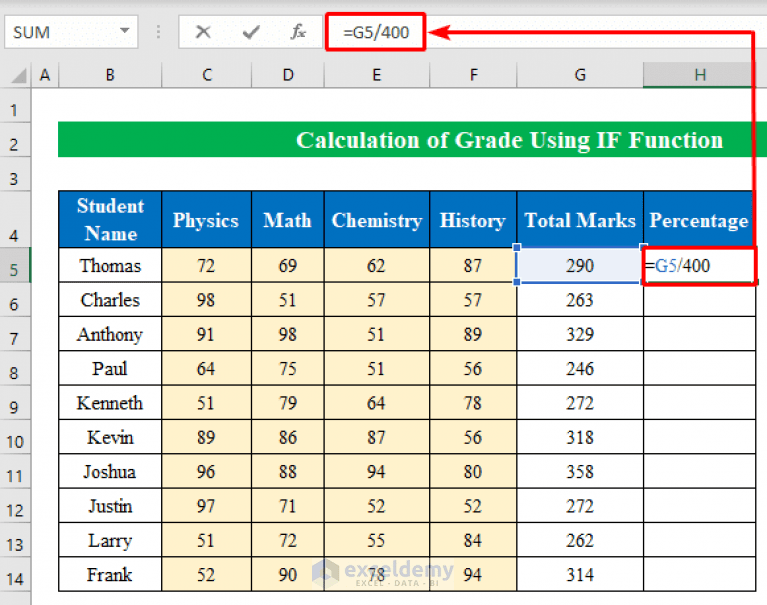
Task: Select the Frank name cell
Action: (x=110, y=575)
